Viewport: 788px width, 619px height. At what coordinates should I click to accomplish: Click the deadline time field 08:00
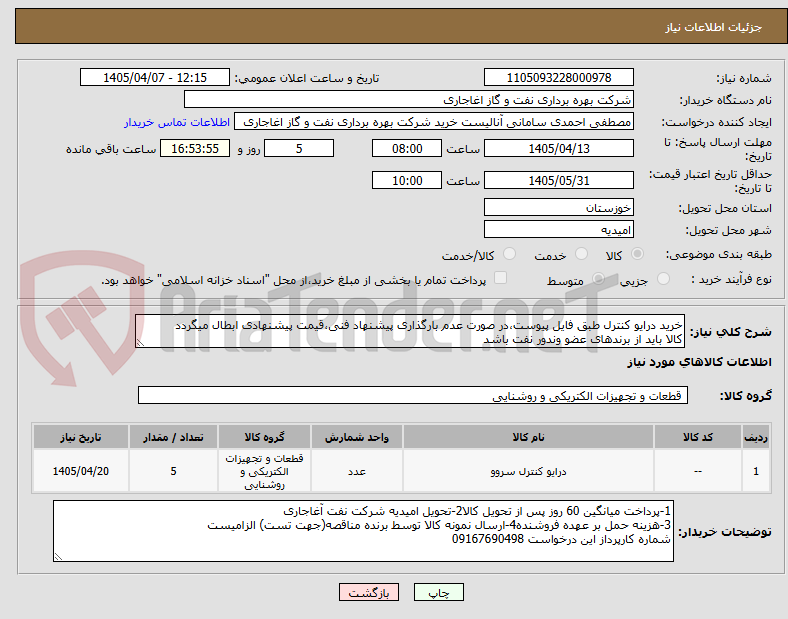pyautogui.click(x=407, y=148)
